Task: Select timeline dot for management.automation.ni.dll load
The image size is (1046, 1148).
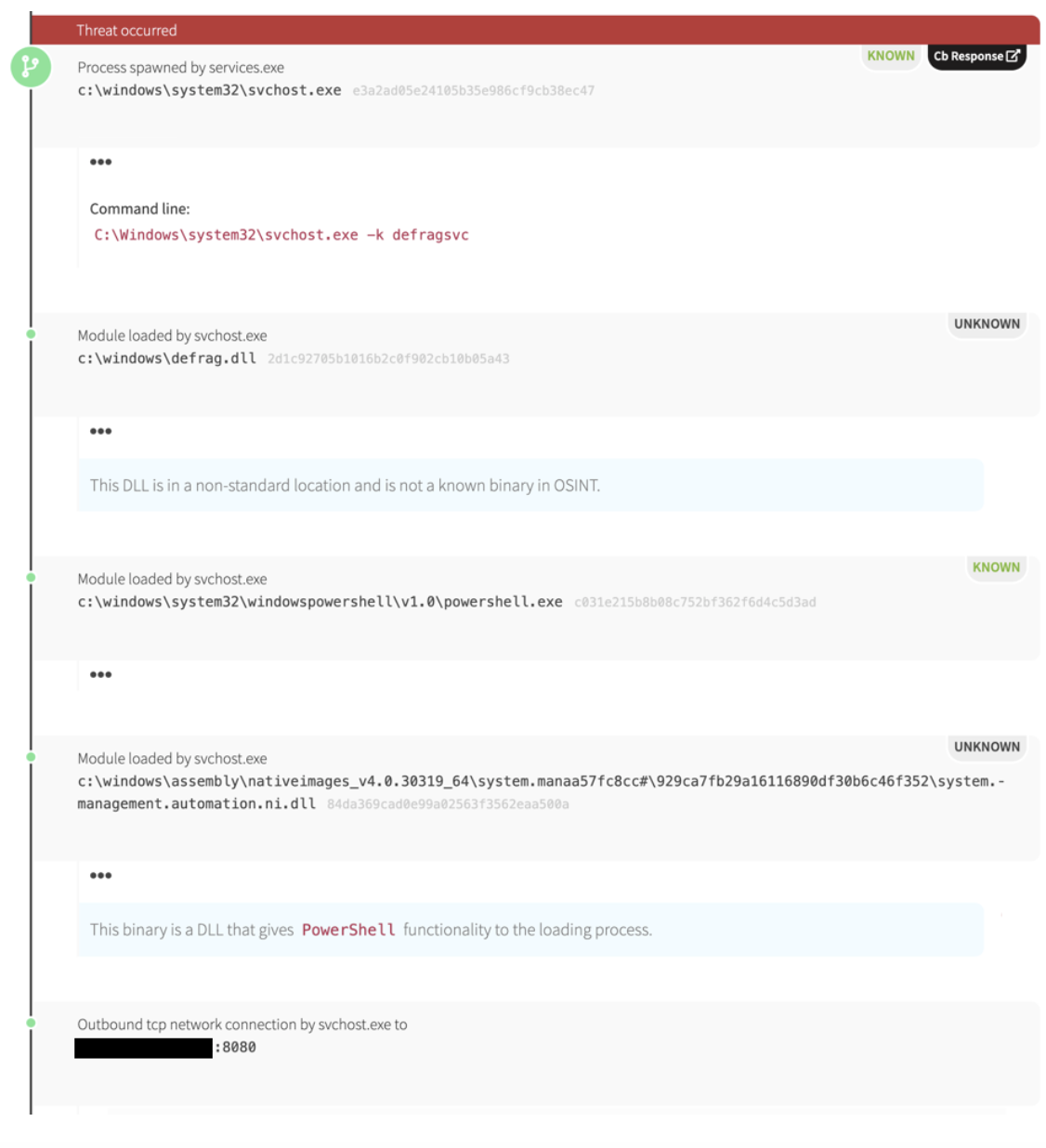Action: [31, 757]
